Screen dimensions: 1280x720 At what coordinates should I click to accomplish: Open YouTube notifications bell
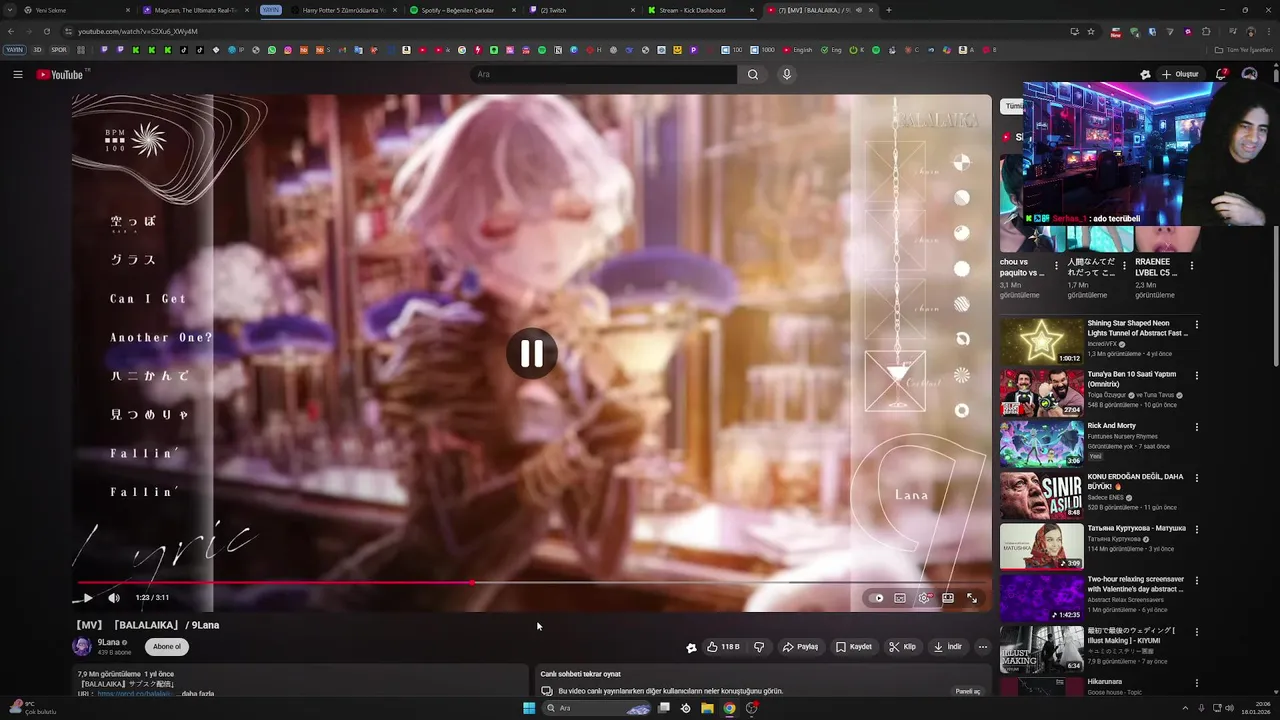(x=1221, y=74)
